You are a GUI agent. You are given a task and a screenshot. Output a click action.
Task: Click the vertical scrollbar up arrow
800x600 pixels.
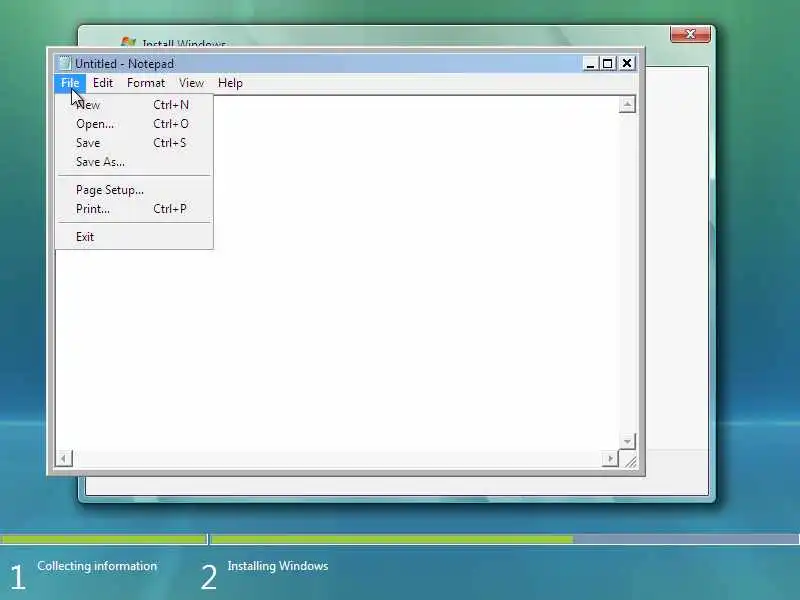pyautogui.click(x=627, y=105)
